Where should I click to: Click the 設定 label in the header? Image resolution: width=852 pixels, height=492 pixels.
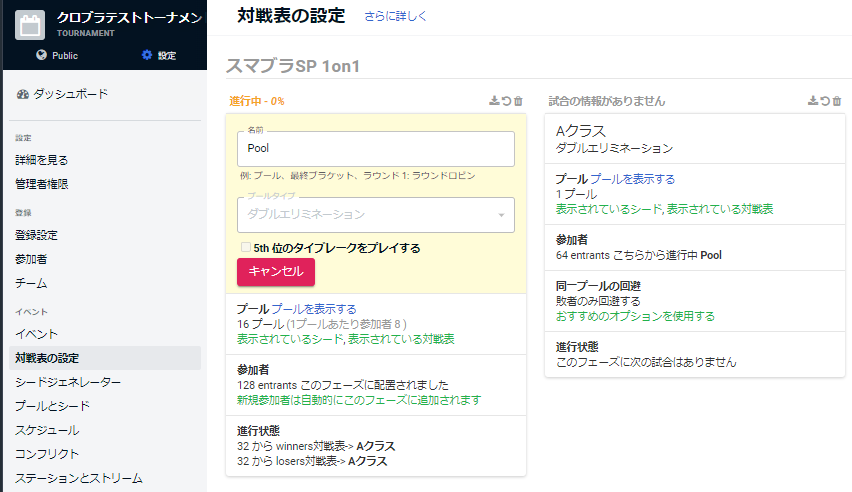167,55
